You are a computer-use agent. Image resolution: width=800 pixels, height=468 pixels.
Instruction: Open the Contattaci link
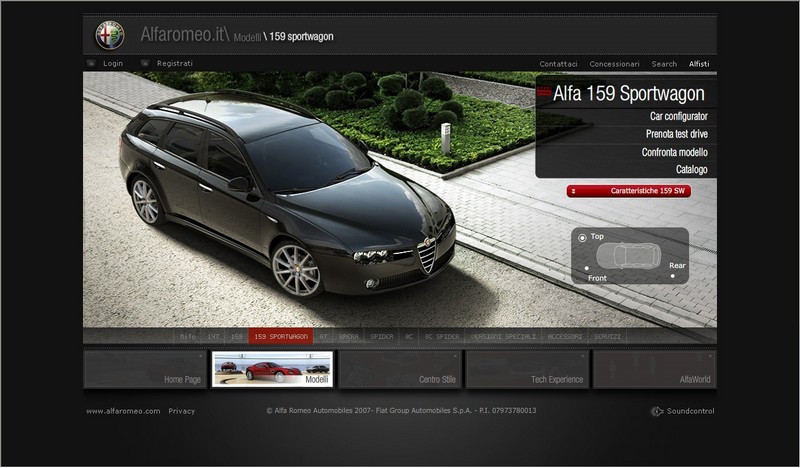tap(558, 64)
